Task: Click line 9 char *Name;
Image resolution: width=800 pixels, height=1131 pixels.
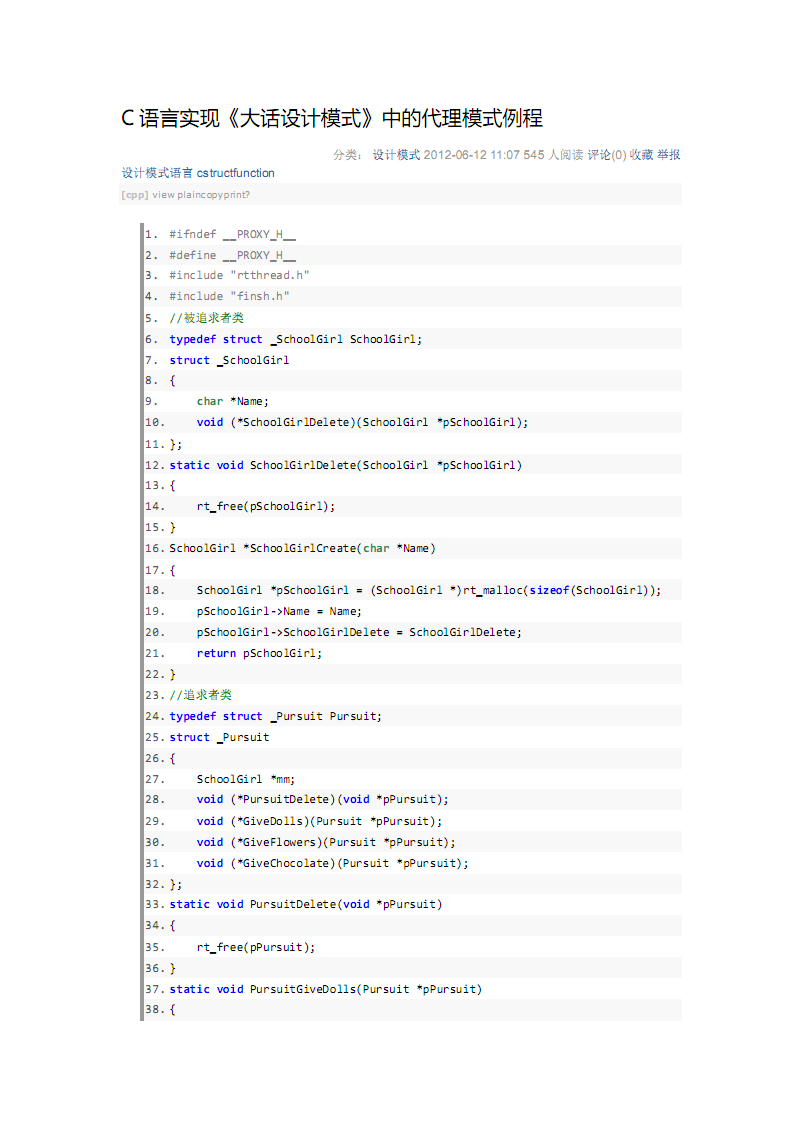Action: click(x=232, y=402)
